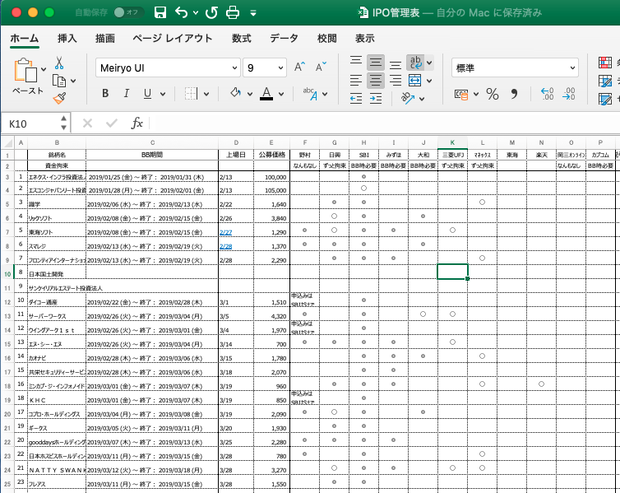620x493 pixels.
Task: Apply cell borders icon
Action: (191, 94)
